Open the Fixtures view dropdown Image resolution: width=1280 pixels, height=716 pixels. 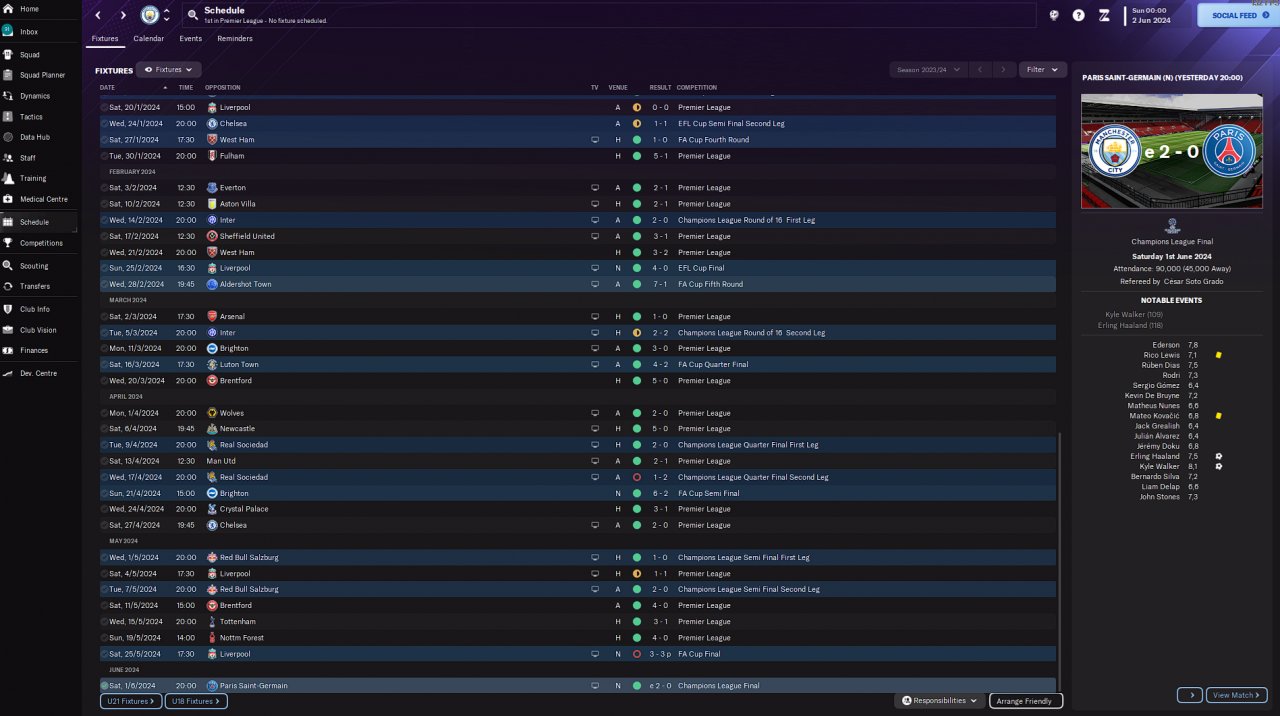169,70
